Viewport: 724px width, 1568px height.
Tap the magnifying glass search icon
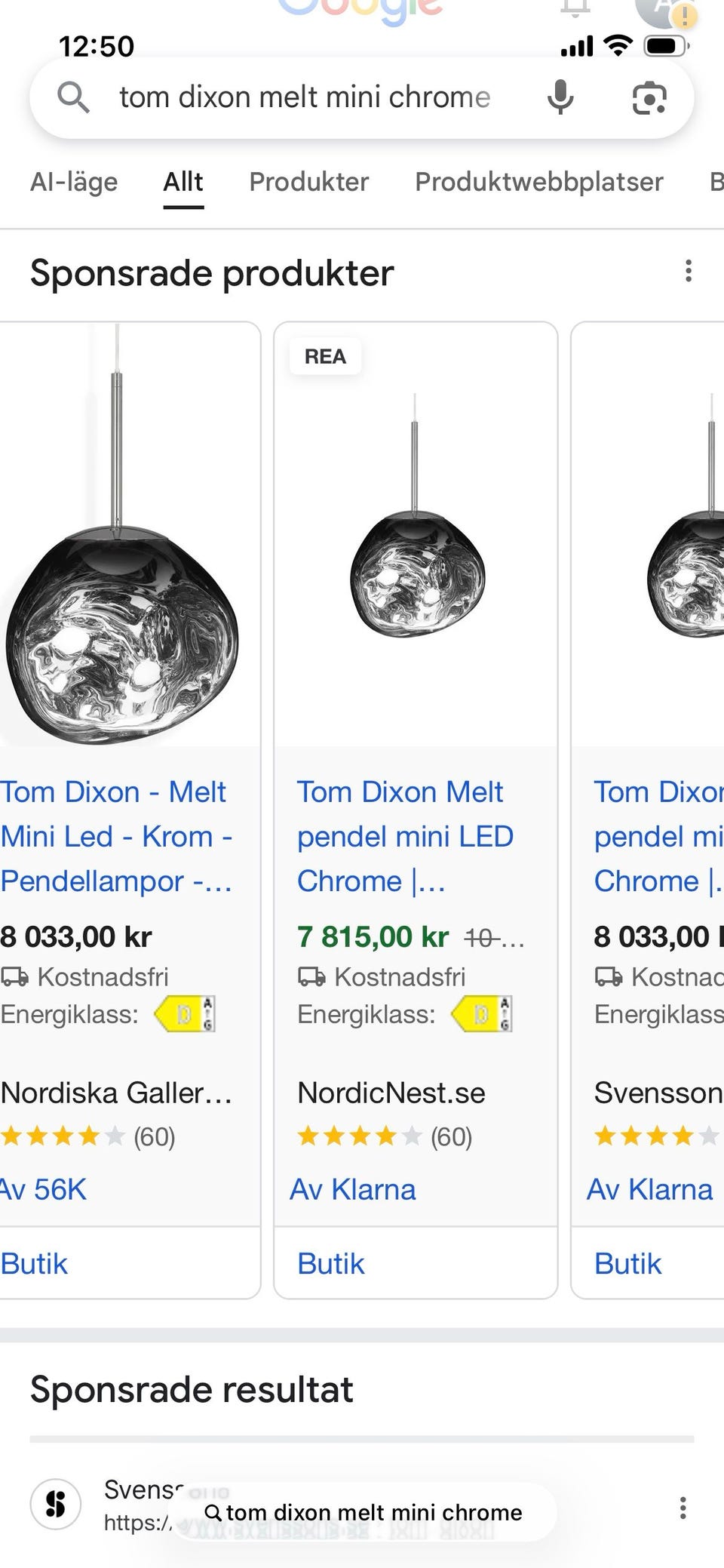(73, 97)
